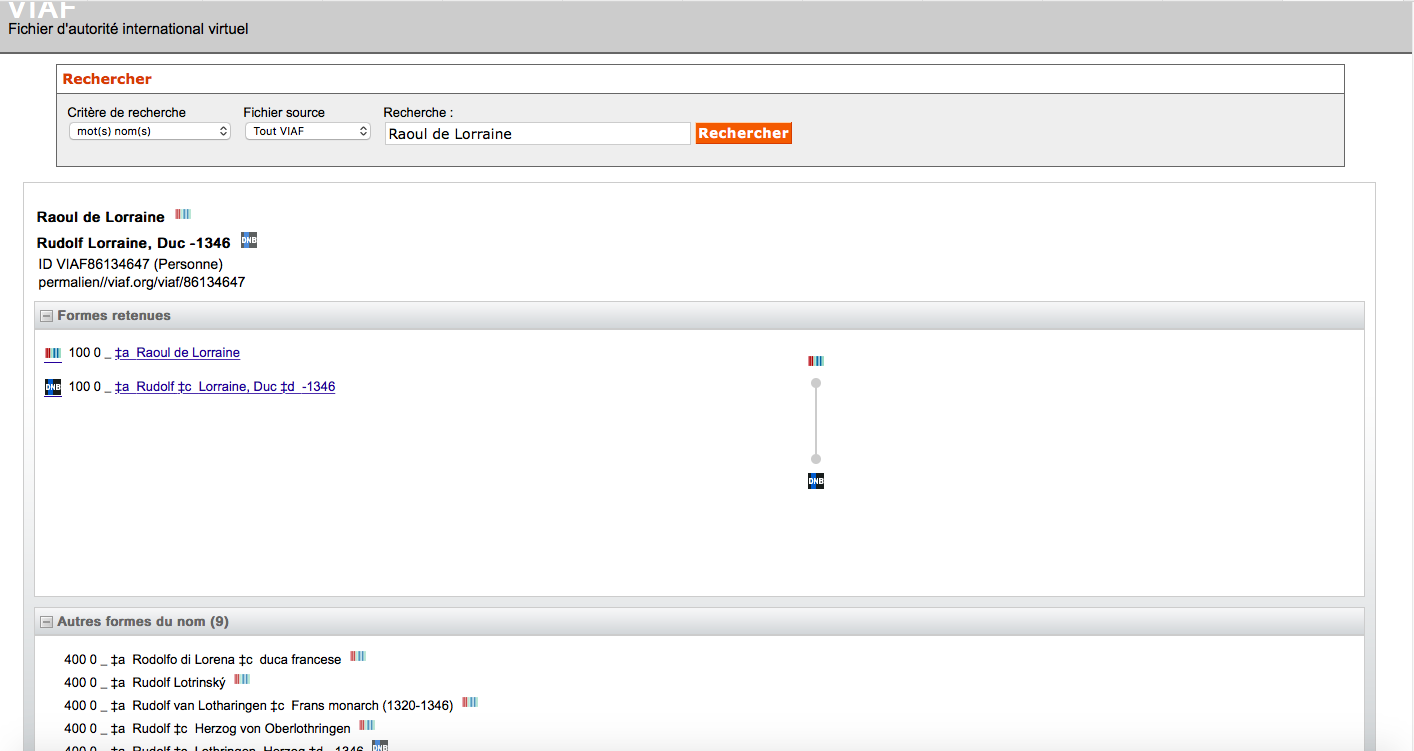Click the red Rechercher panel heading

[x=107, y=79]
